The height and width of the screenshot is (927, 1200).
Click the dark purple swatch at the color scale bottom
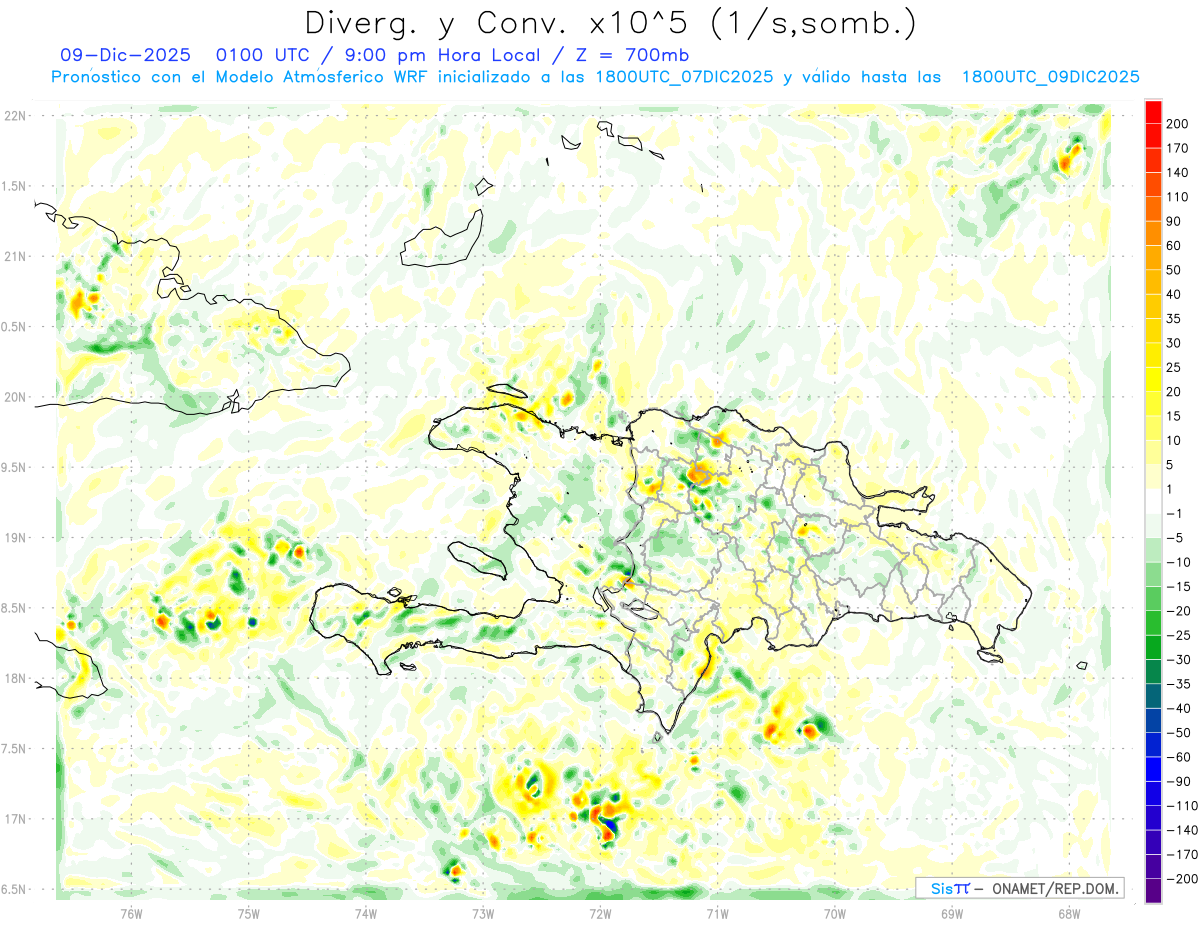point(1153,890)
